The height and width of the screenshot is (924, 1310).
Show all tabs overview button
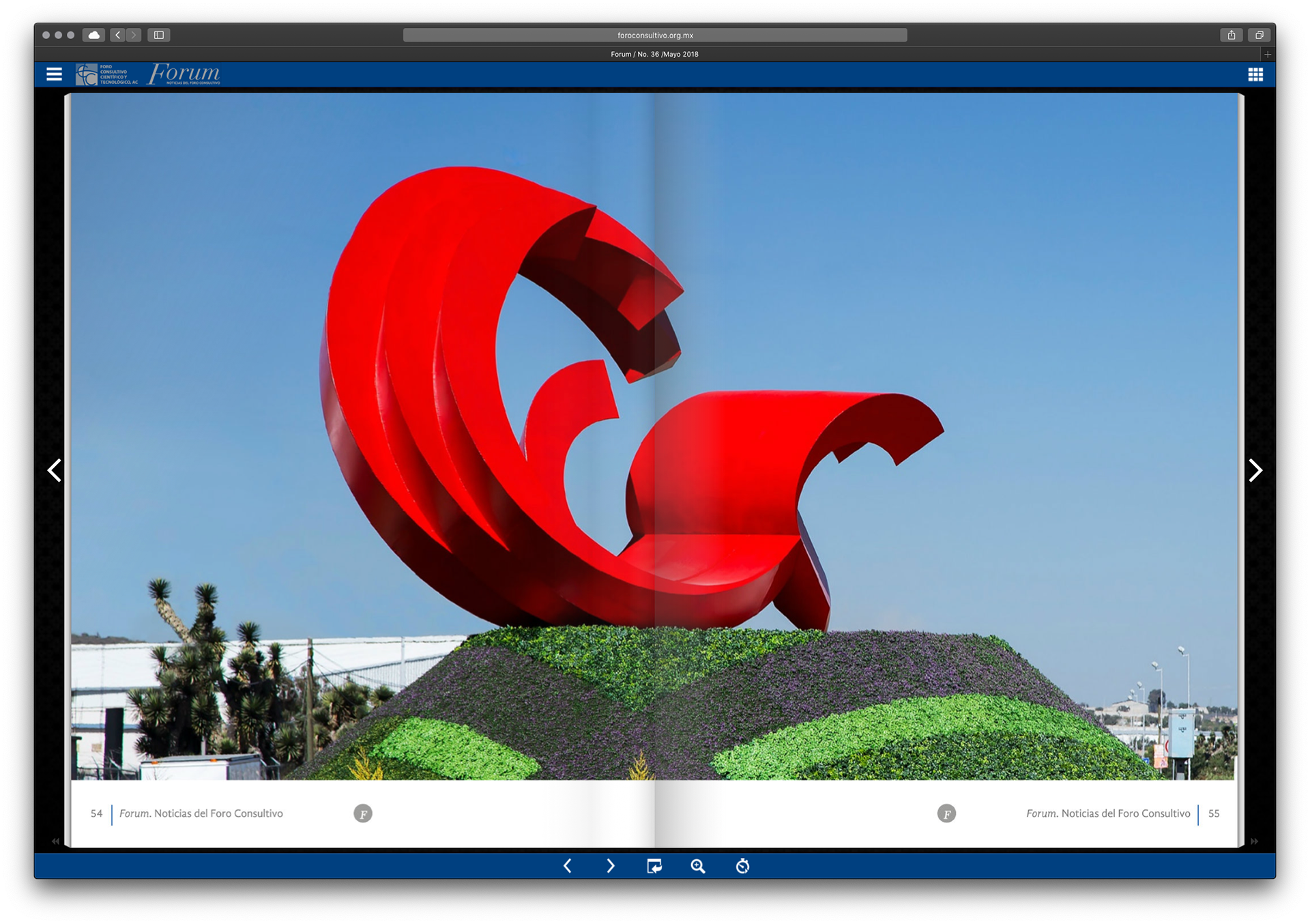1260,35
